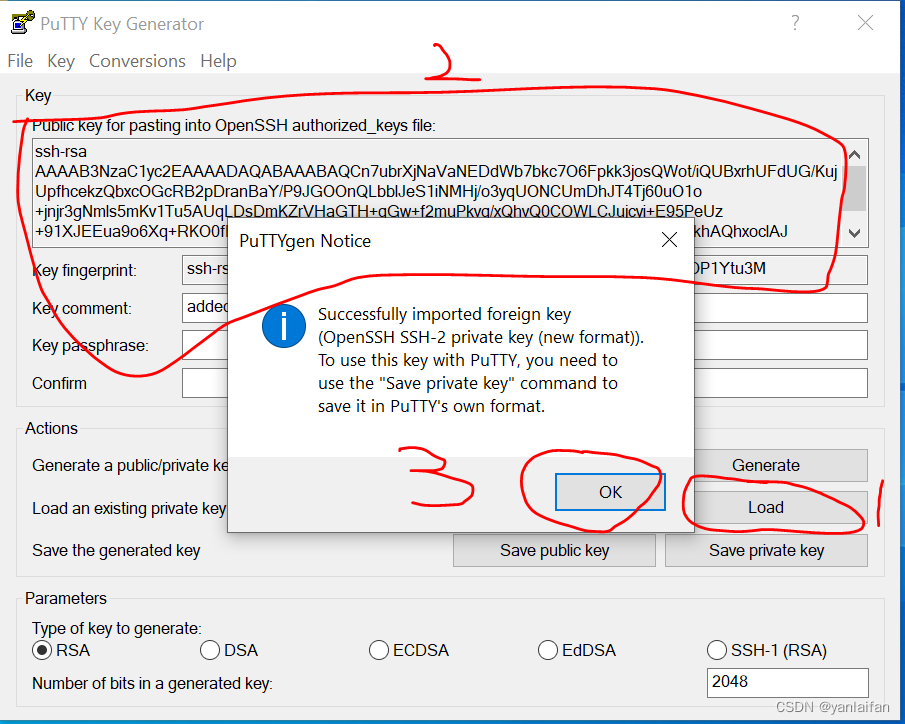
Task: Select the SSH-1 (RSA) key type
Action: point(717,650)
